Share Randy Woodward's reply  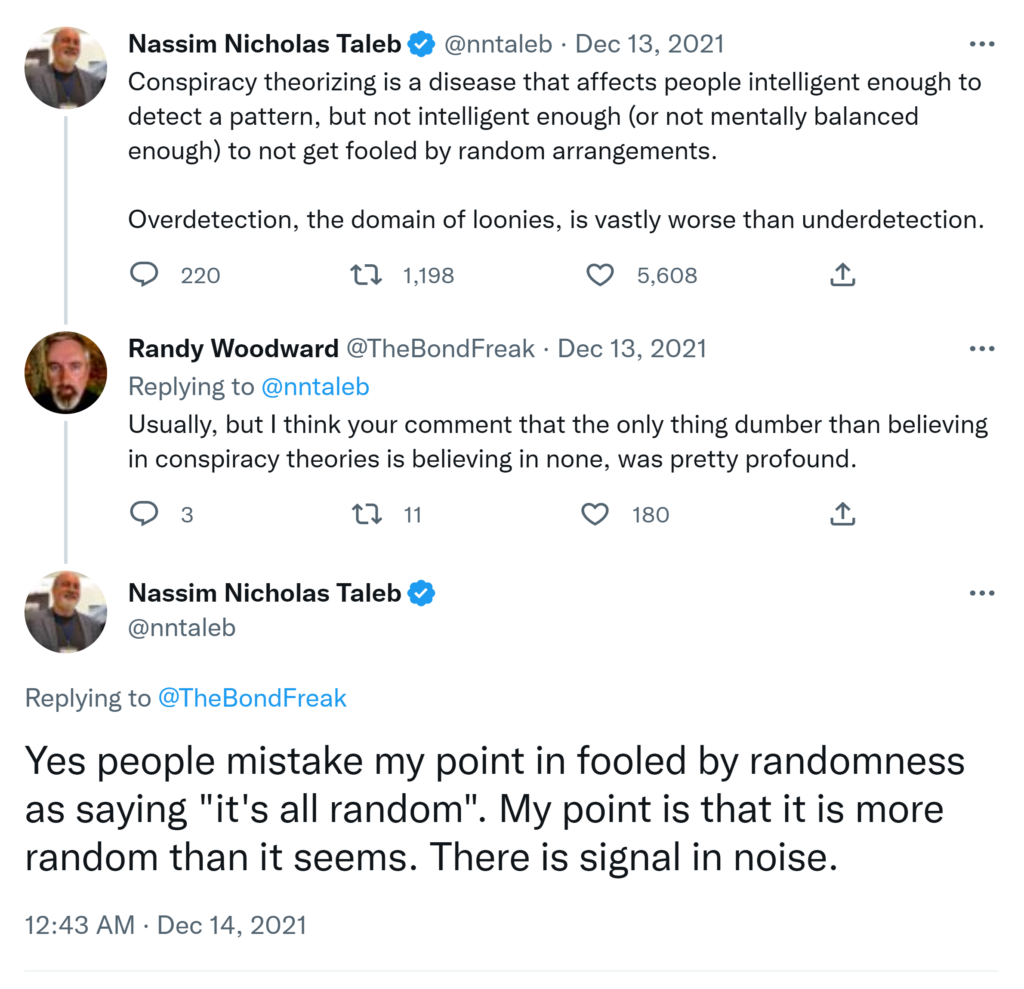[843, 514]
